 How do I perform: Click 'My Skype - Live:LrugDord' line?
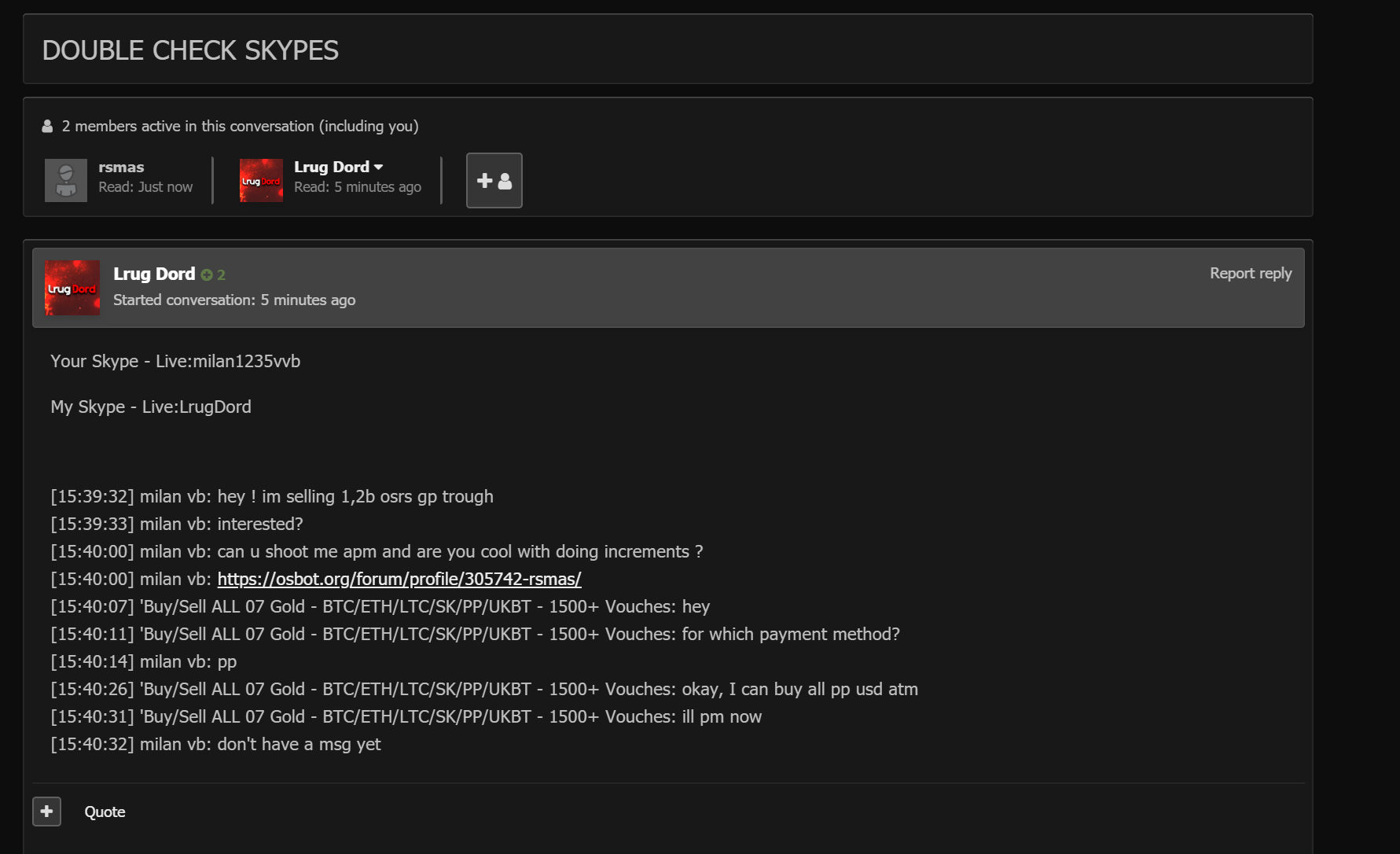click(x=151, y=407)
